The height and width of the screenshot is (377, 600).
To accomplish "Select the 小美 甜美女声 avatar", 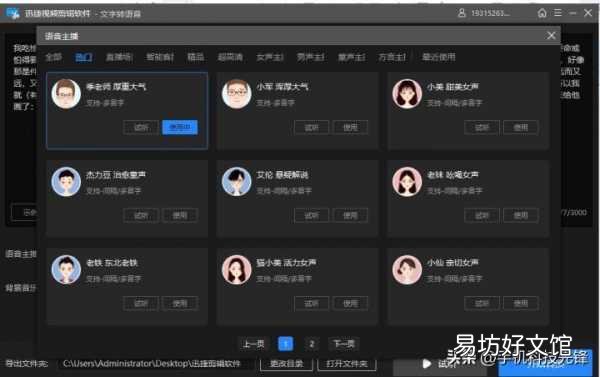I will click(407, 94).
